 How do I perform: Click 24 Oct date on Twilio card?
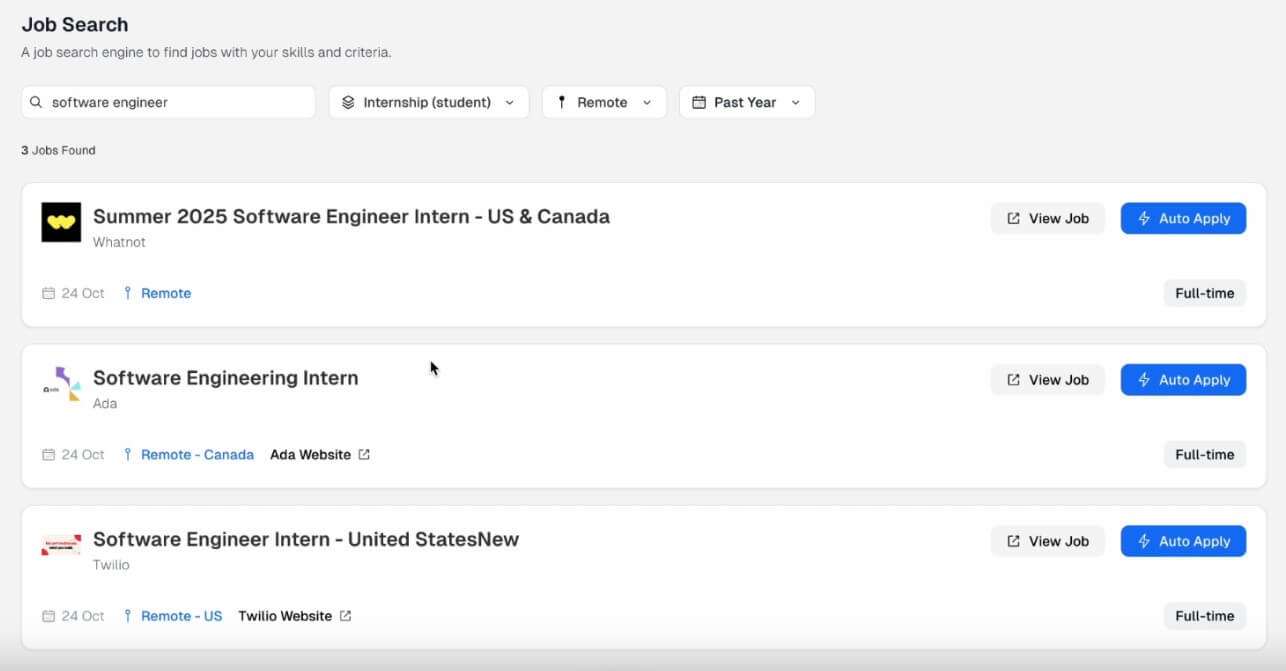pyautogui.click(x=83, y=616)
